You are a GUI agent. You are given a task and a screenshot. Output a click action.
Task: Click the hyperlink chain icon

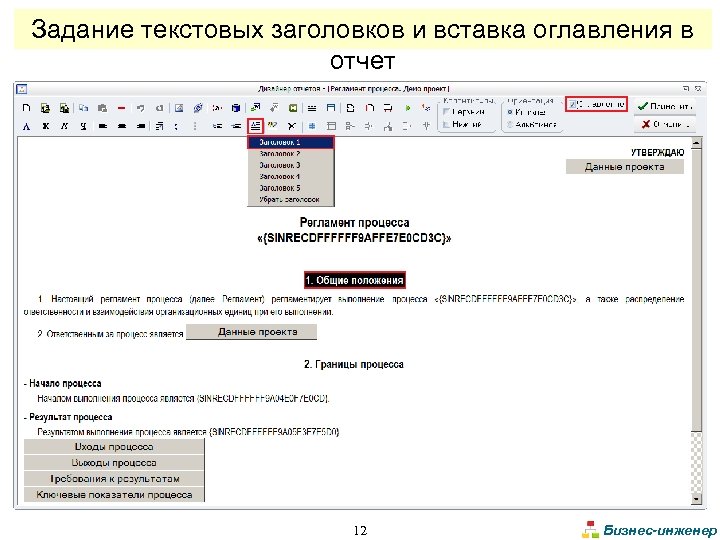coord(198,108)
